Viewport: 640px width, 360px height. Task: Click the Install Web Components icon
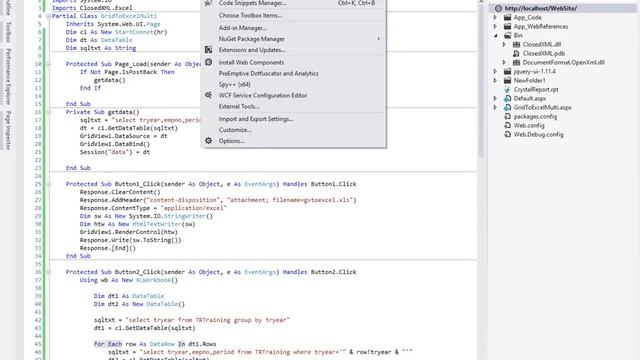pos(209,62)
